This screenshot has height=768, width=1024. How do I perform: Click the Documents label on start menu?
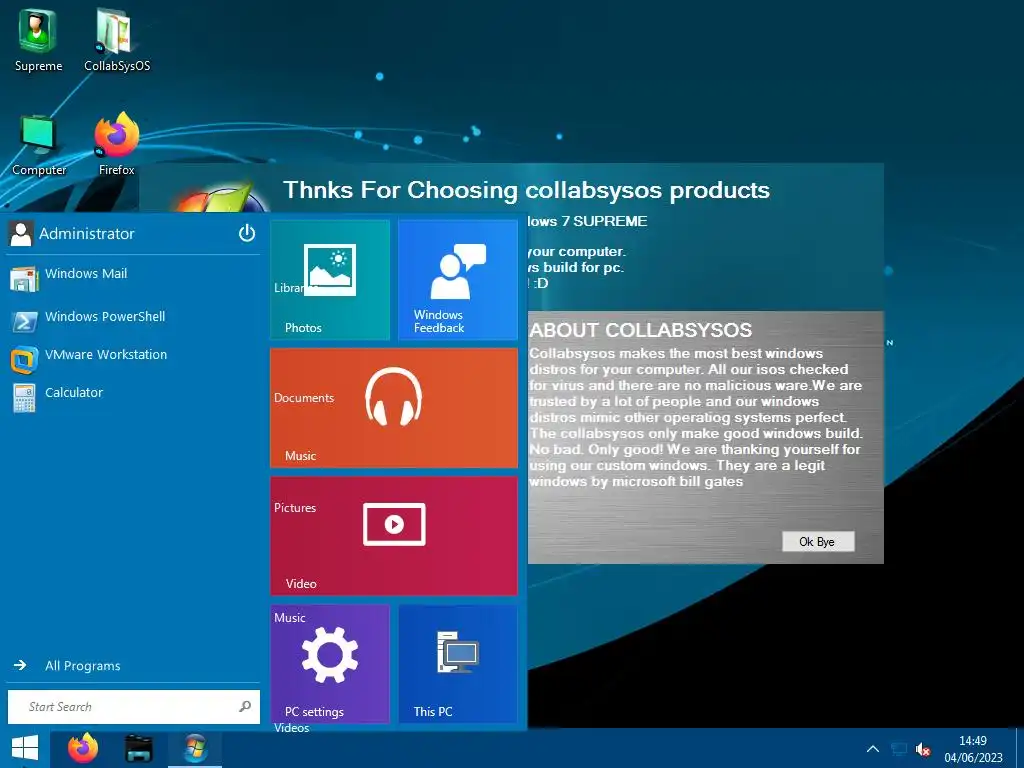click(304, 398)
